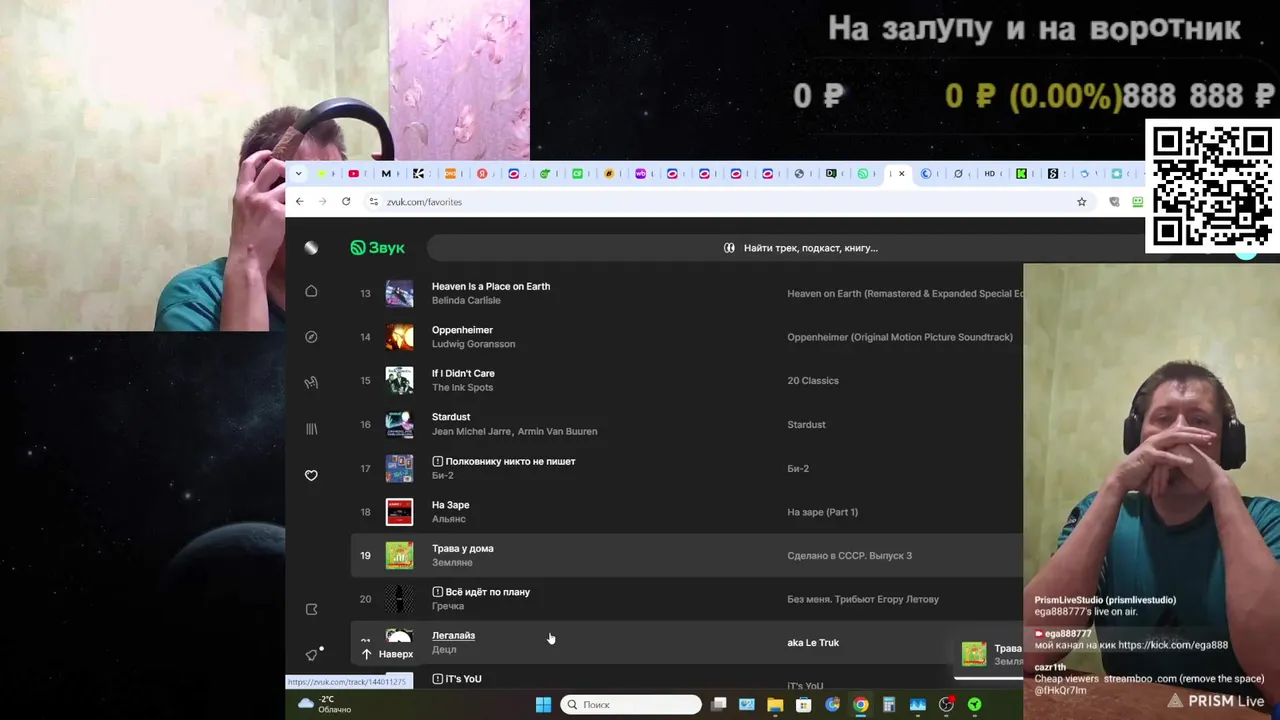Click the Chrome forward arrow

[x=322, y=201]
